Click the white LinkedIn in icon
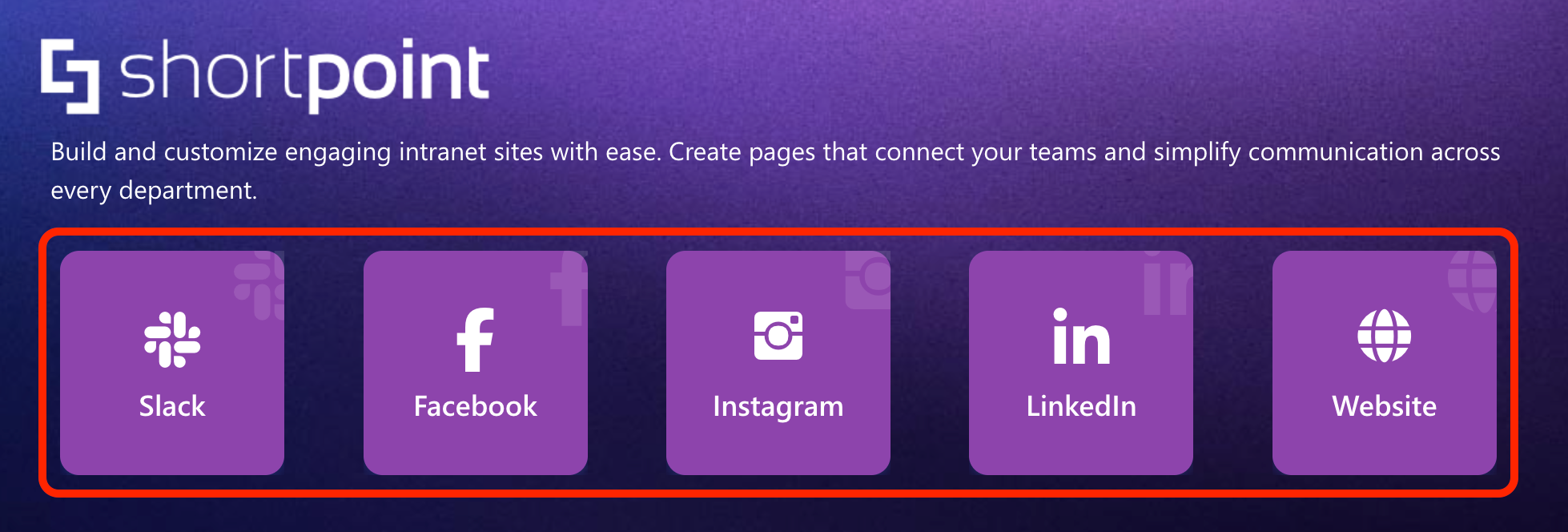The height and width of the screenshot is (532, 1568). click(1081, 337)
